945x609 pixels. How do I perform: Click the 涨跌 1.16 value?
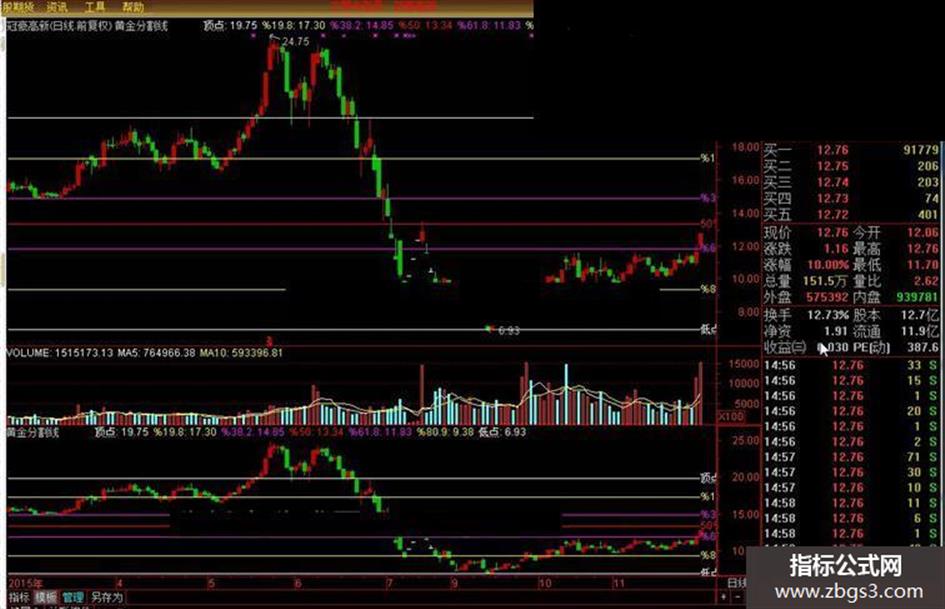pos(837,248)
